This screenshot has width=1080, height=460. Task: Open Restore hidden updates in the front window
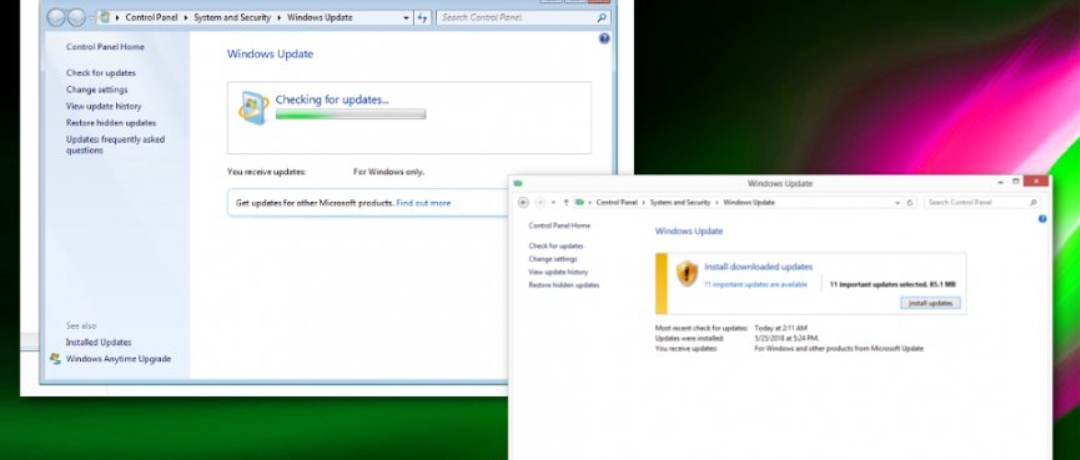point(563,285)
